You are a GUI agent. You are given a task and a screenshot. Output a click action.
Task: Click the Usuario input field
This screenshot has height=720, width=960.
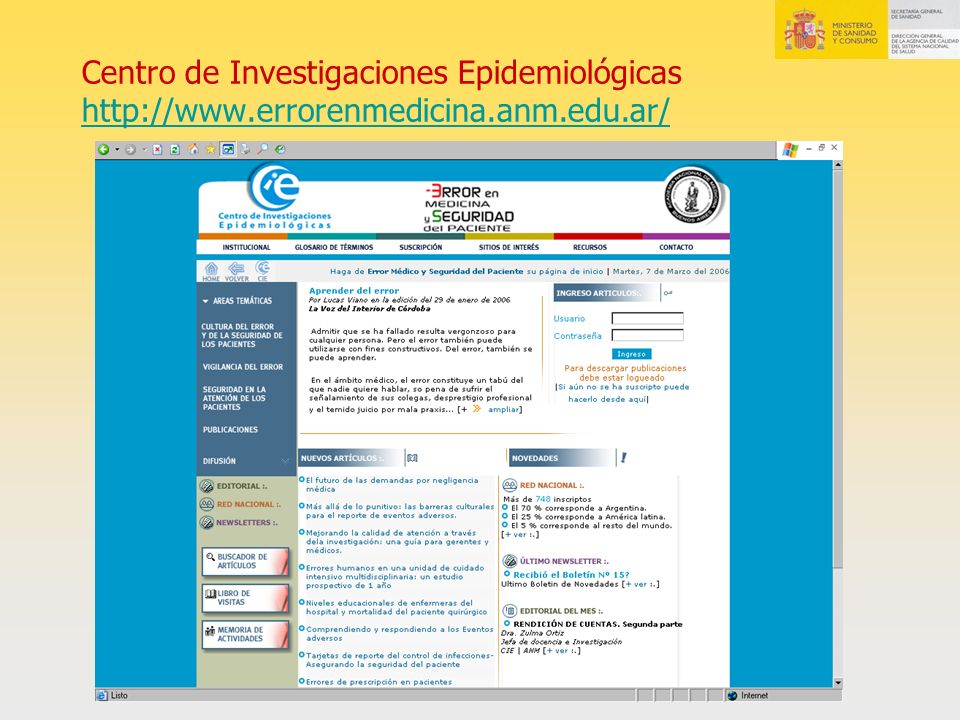[x=648, y=318]
